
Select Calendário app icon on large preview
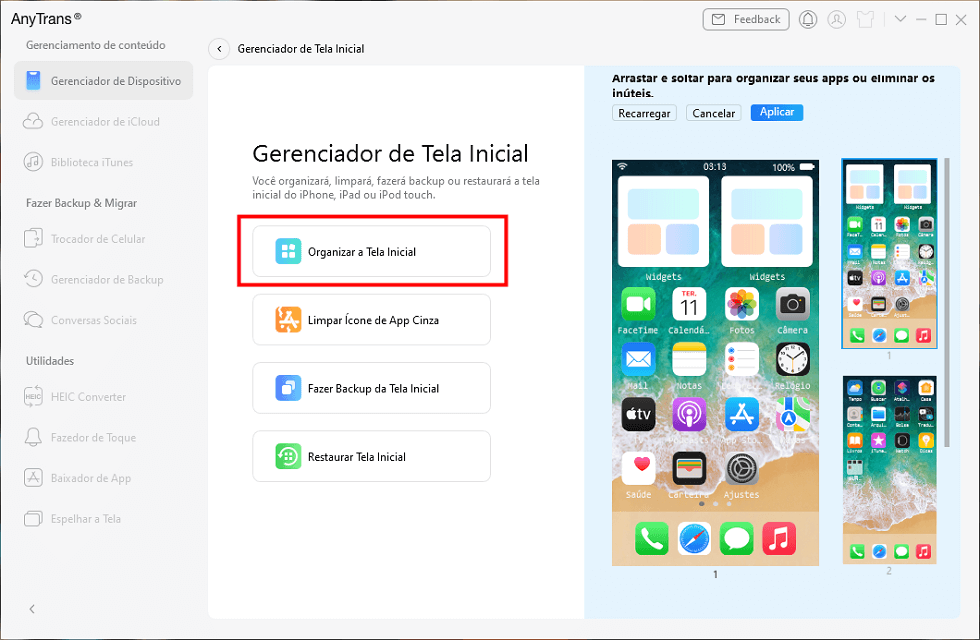pos(689,304)
